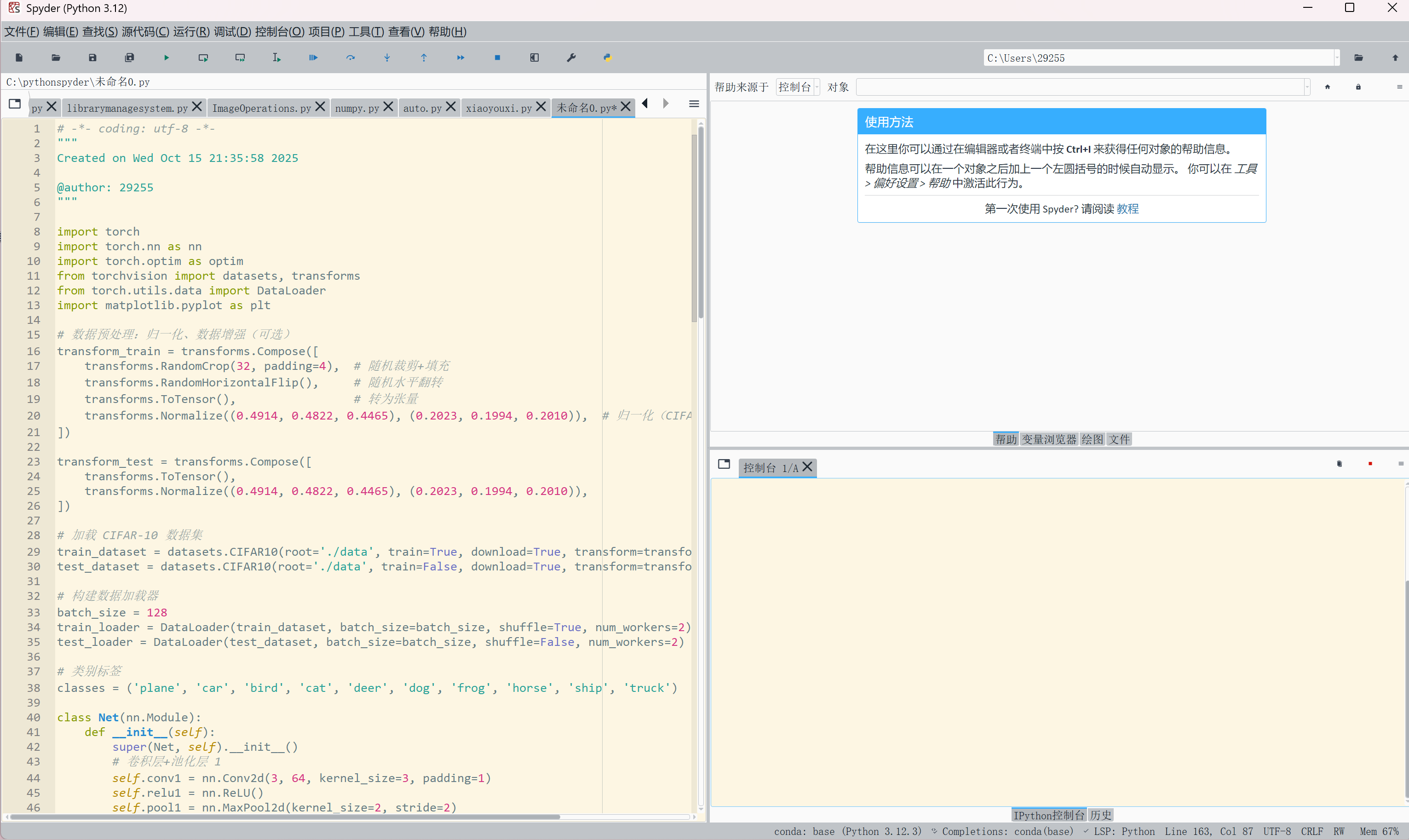
Task: Click the red interrupt kernel button
Action: pyautogui.click(x=1370, y=464)
